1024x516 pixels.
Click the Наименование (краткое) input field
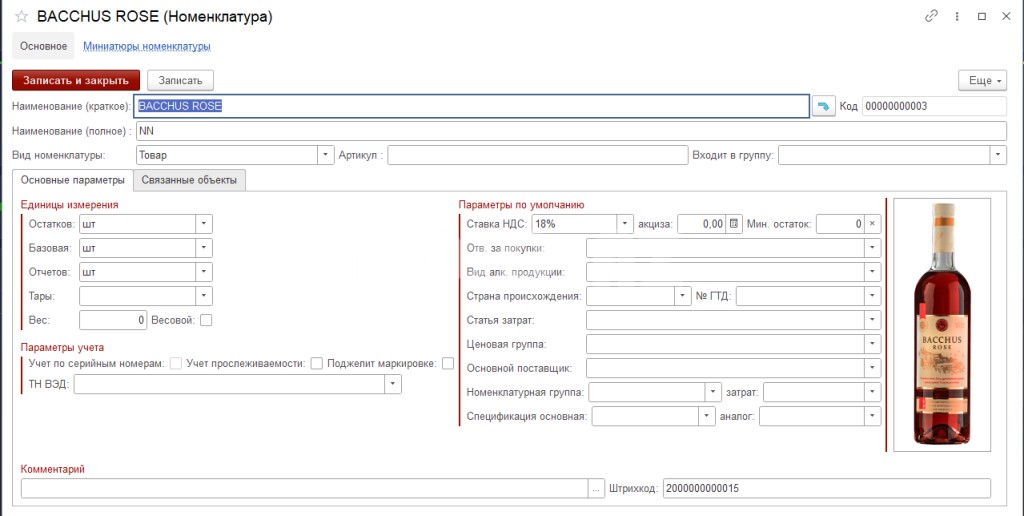coord(472,106)
